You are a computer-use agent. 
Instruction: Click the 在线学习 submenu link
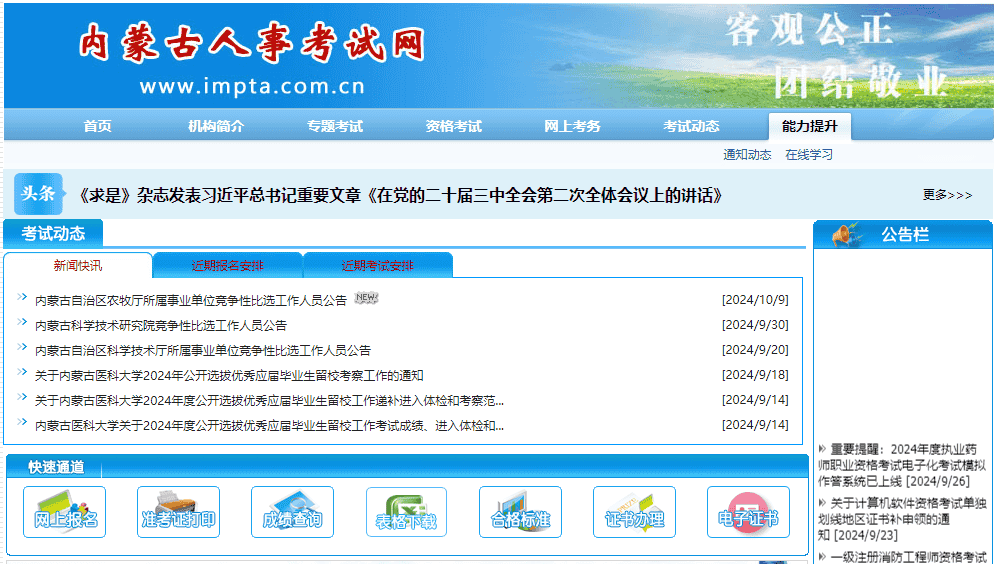coord(808,155)
